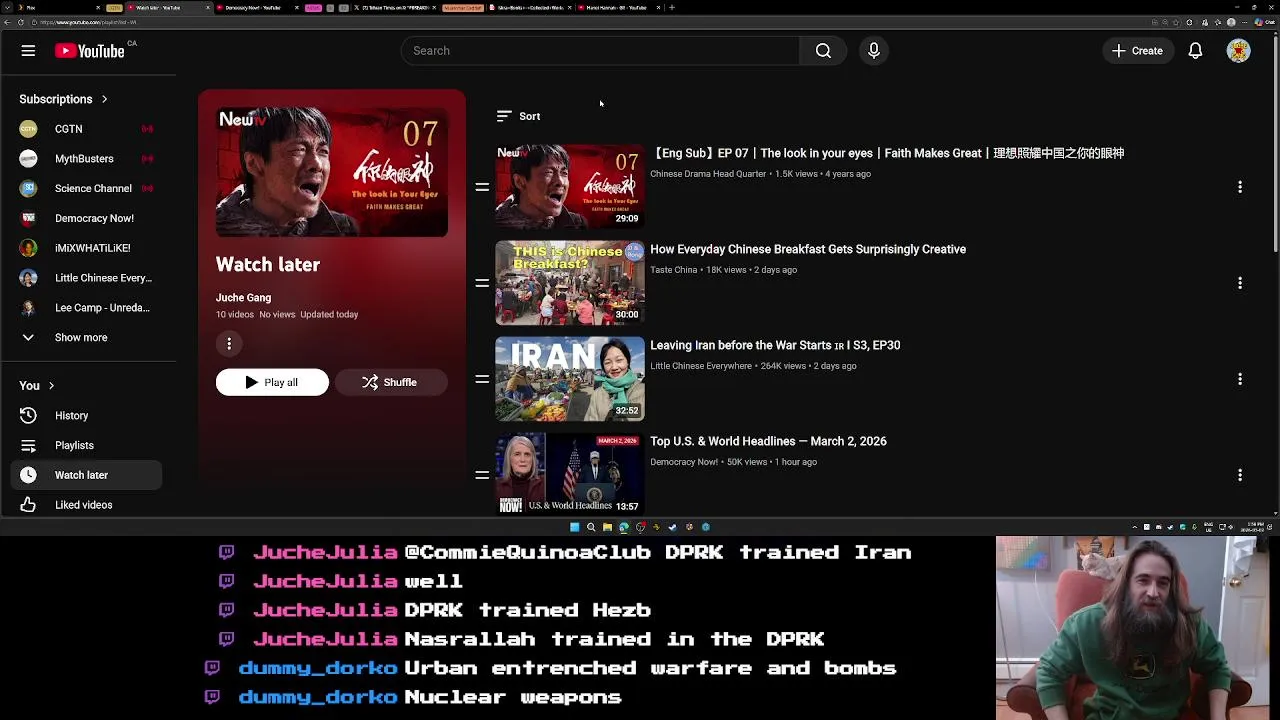Open the taskbar clock and date
1280x720 pixels.
pos(1254,527)
